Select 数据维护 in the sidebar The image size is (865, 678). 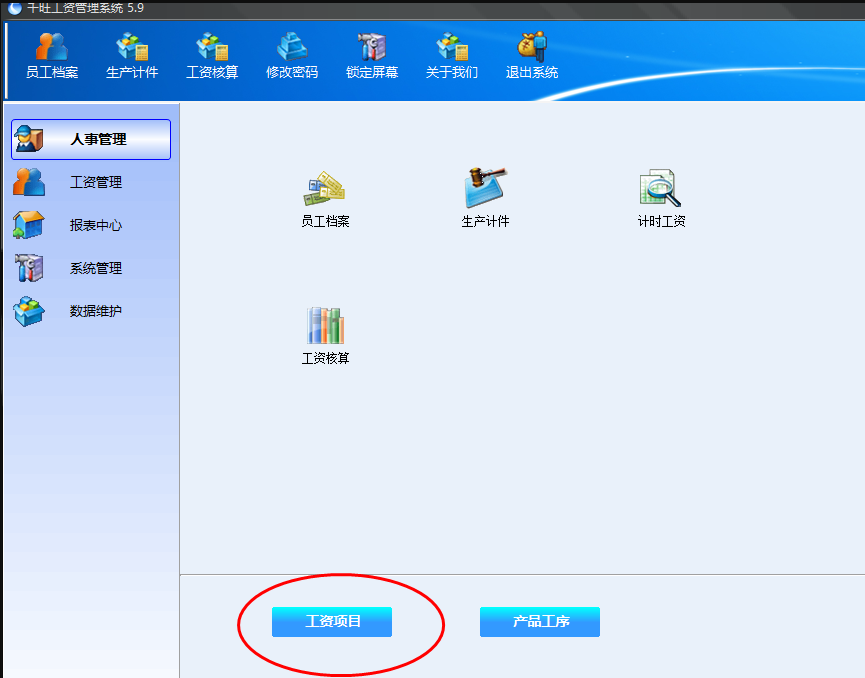[91, 311]
